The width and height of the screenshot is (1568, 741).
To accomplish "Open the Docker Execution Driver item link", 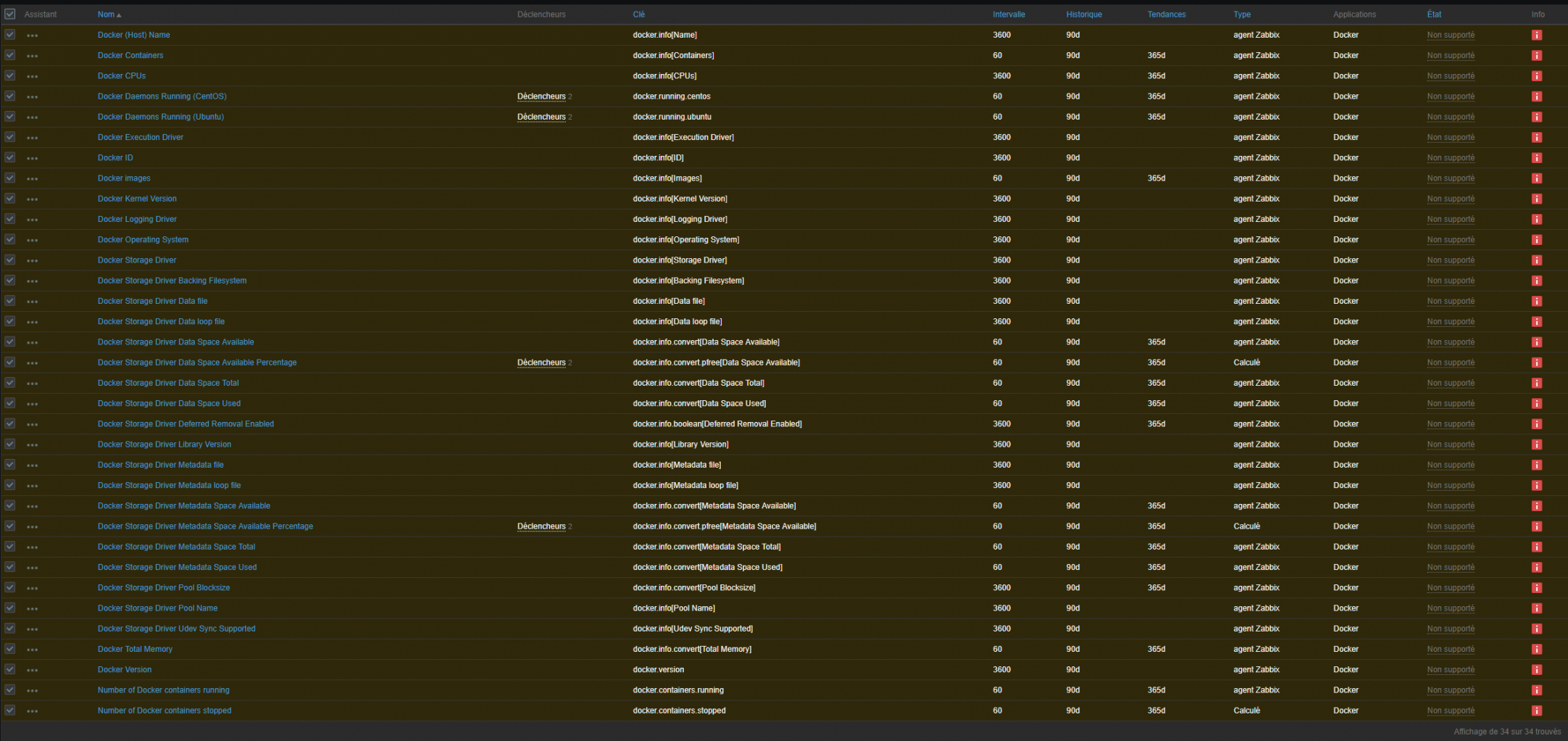I will point(141,137).
